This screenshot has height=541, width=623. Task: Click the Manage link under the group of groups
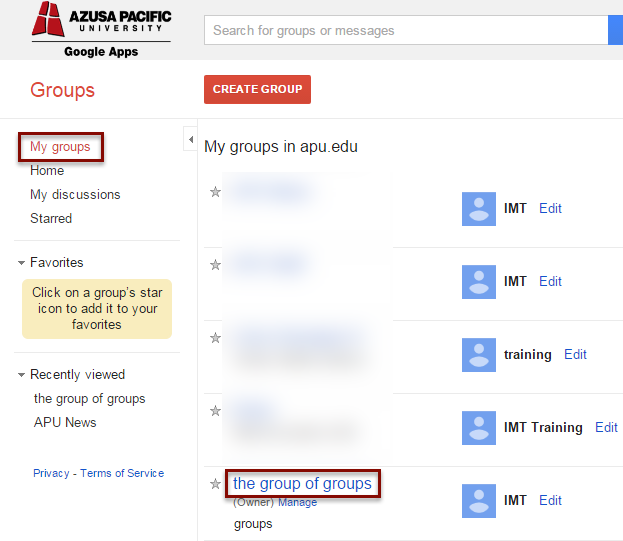298,502
